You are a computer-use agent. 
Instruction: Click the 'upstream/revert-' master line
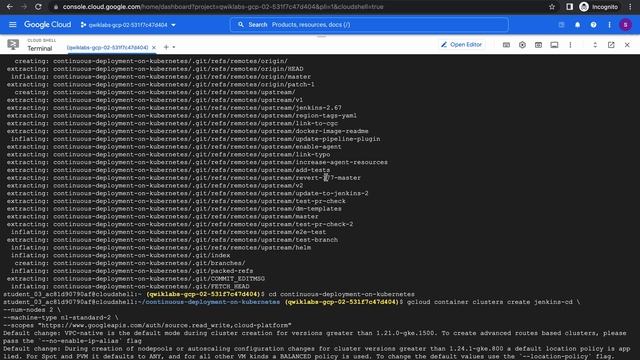click(x=184, y=178)
